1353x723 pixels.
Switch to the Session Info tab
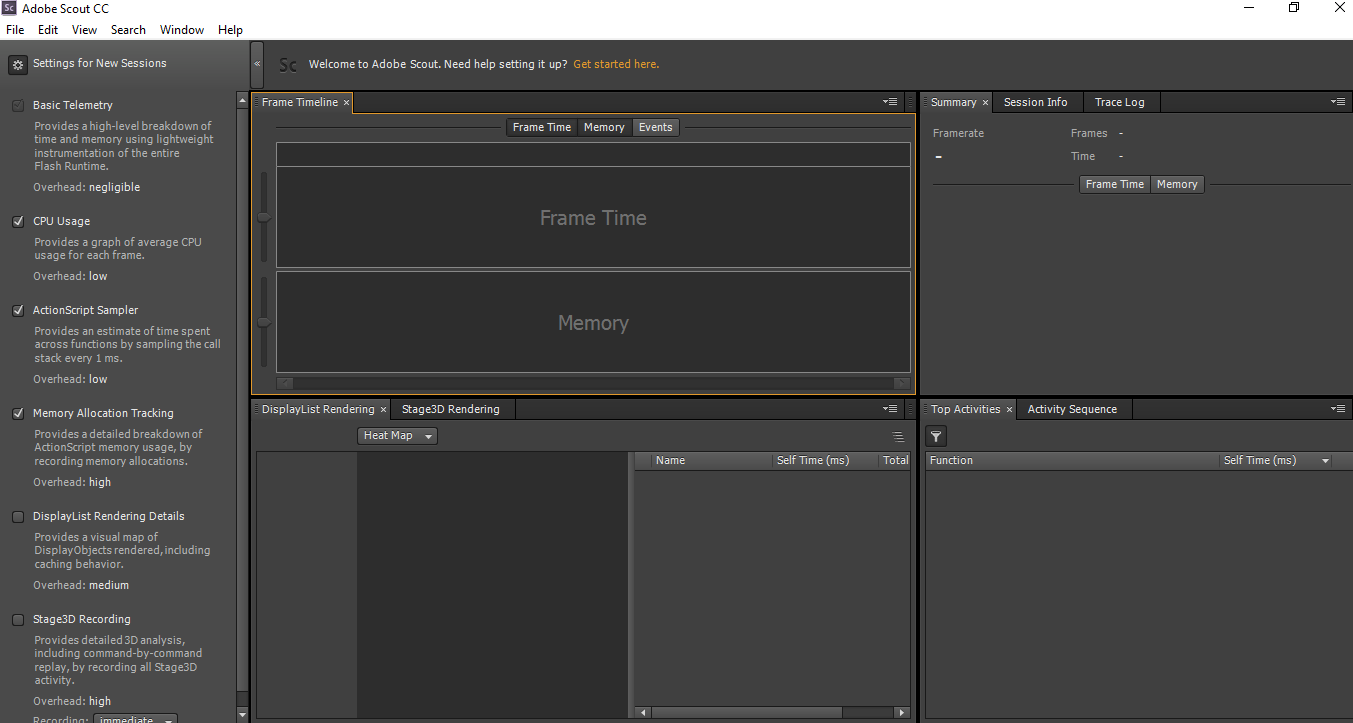click(1036, 102)
